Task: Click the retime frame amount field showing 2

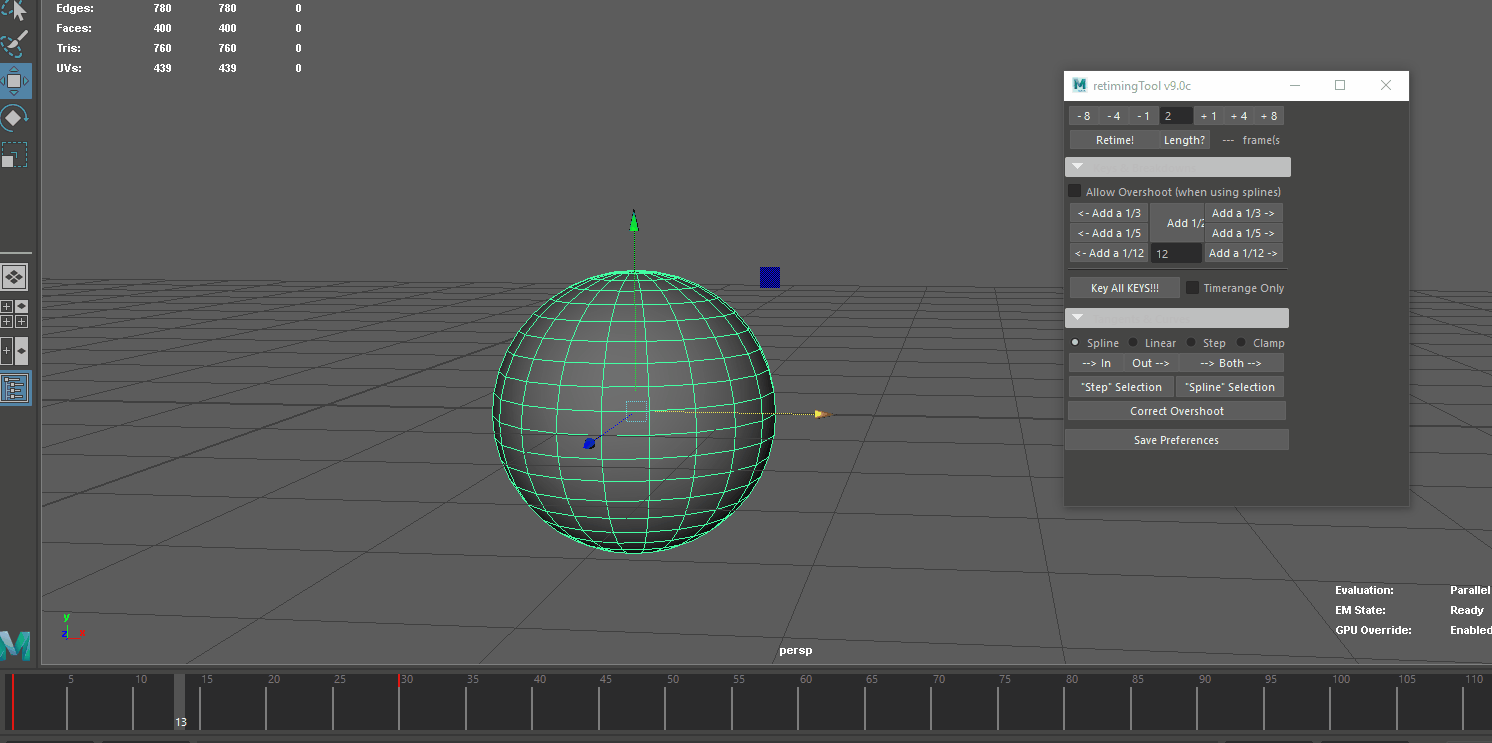Action: pos(1176,116)
